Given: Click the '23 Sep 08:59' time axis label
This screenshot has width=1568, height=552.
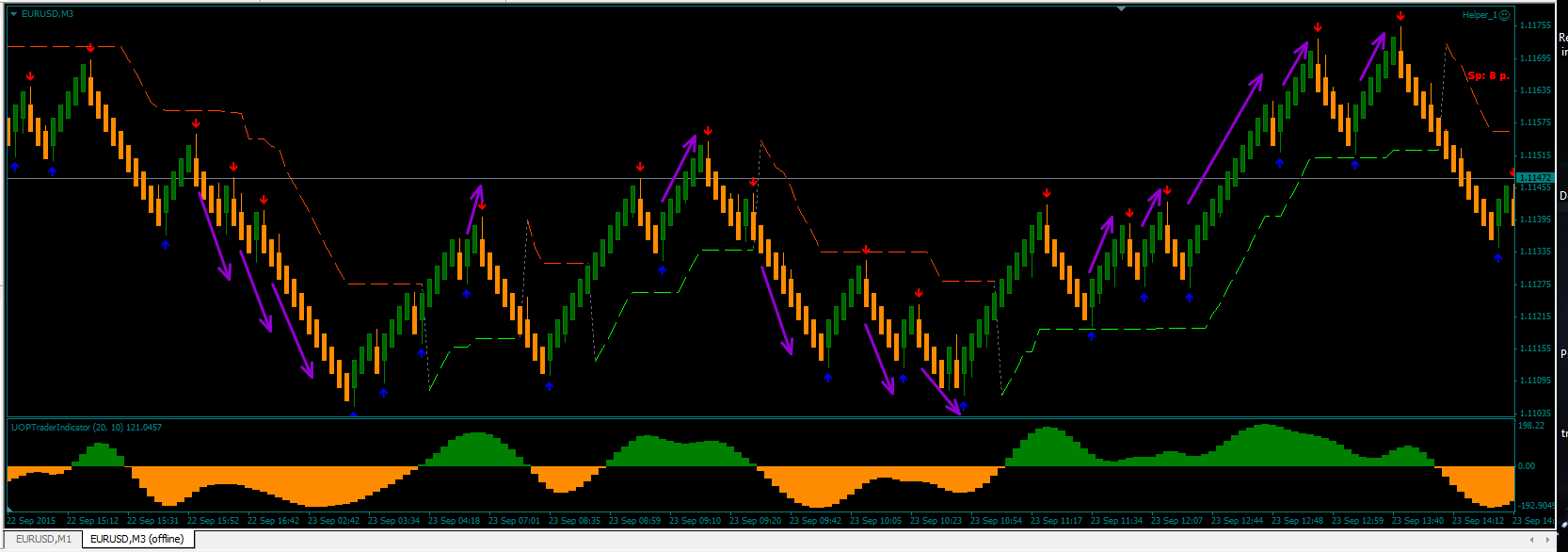Looking at the screenshot, I should (635, 521).
